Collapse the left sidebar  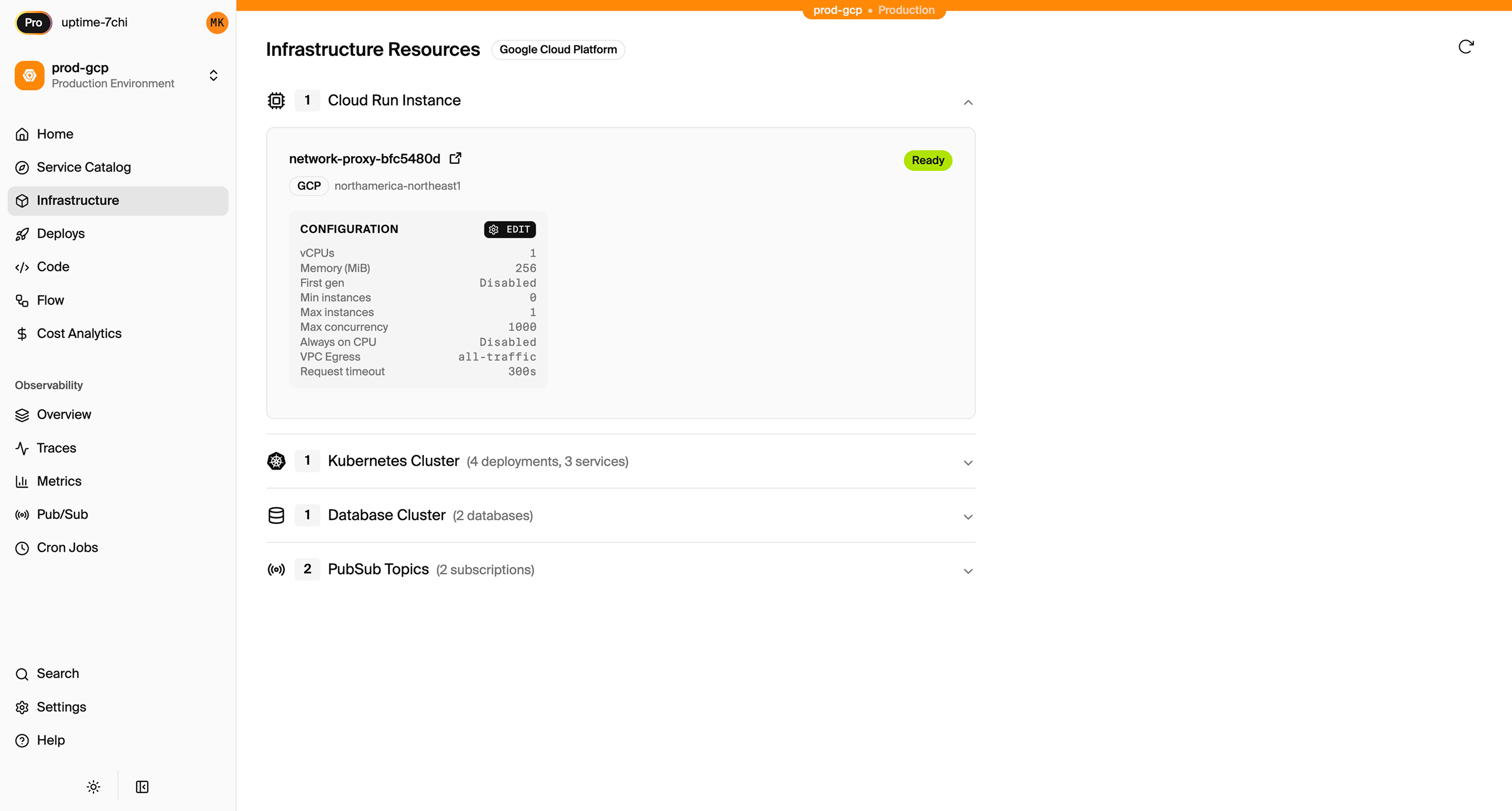tap(142, 786)
